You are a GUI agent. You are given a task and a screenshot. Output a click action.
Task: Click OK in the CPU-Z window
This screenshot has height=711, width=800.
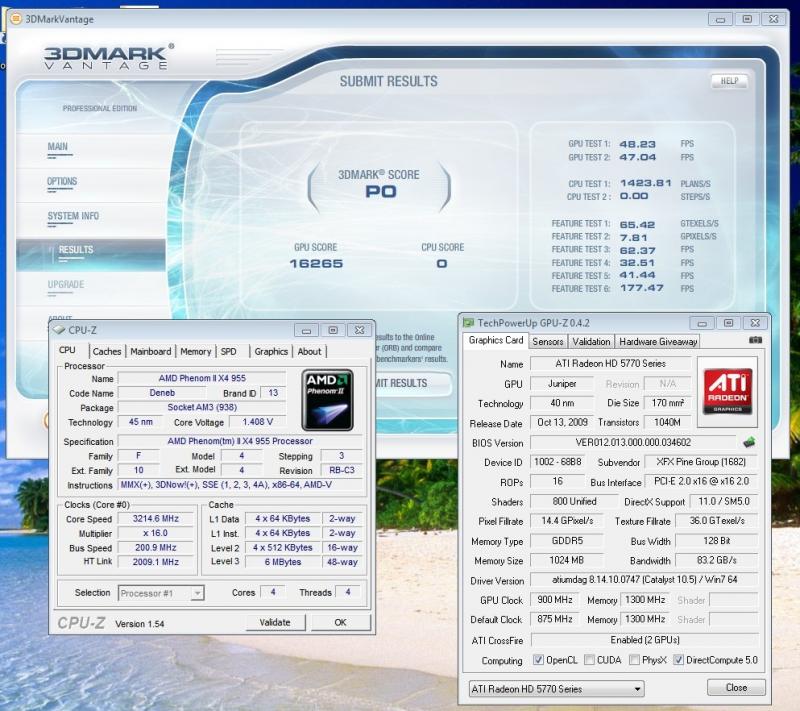340,622
